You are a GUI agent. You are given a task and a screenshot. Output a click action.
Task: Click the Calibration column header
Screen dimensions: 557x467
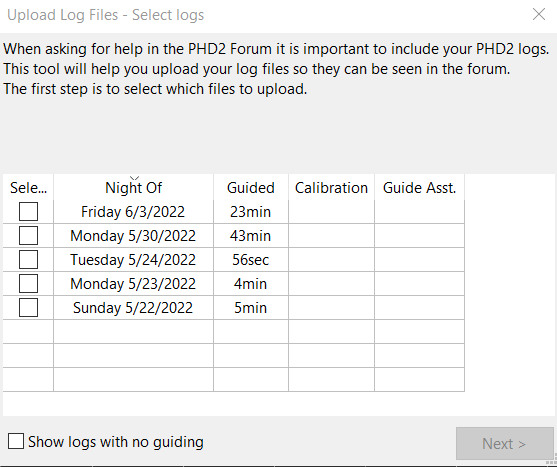(x=331, y=187)
